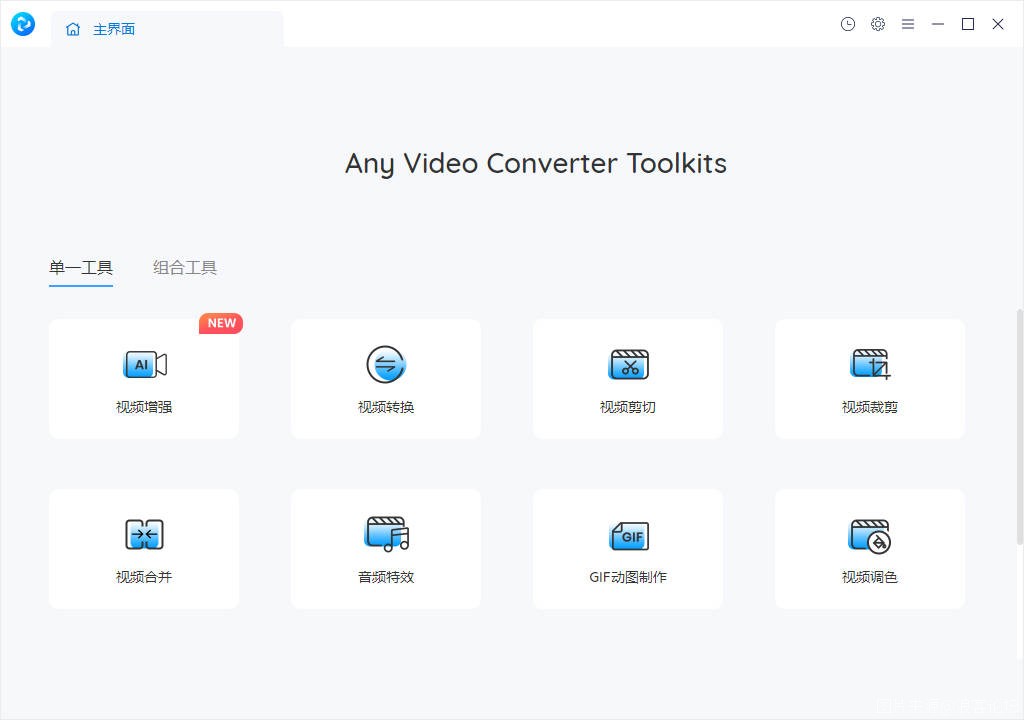Viewport: 1024px width, 720px height.
Task: Select the 主界面 home tab
Action: (x=167, y=29)
